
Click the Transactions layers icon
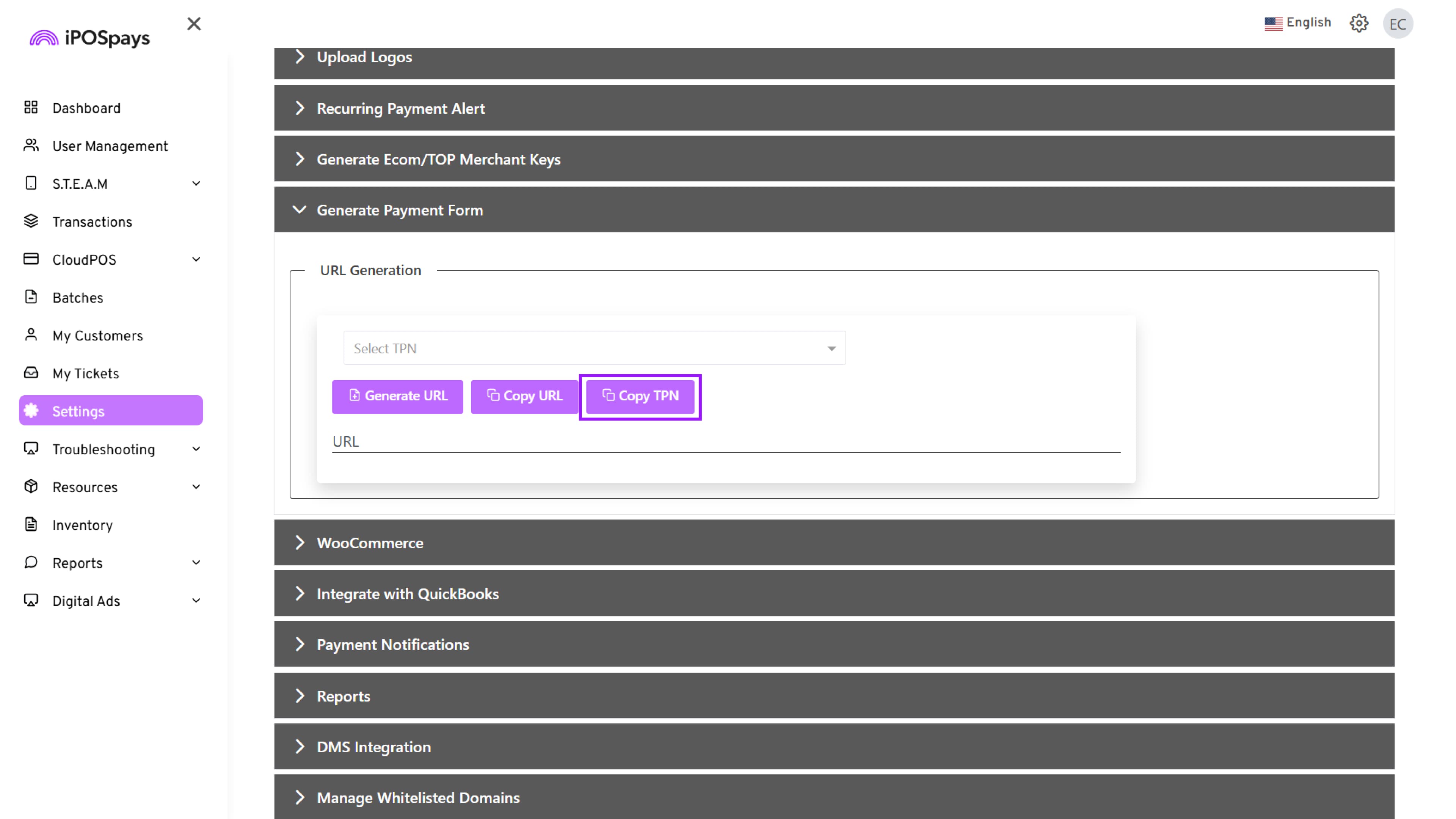pos(31,221)
